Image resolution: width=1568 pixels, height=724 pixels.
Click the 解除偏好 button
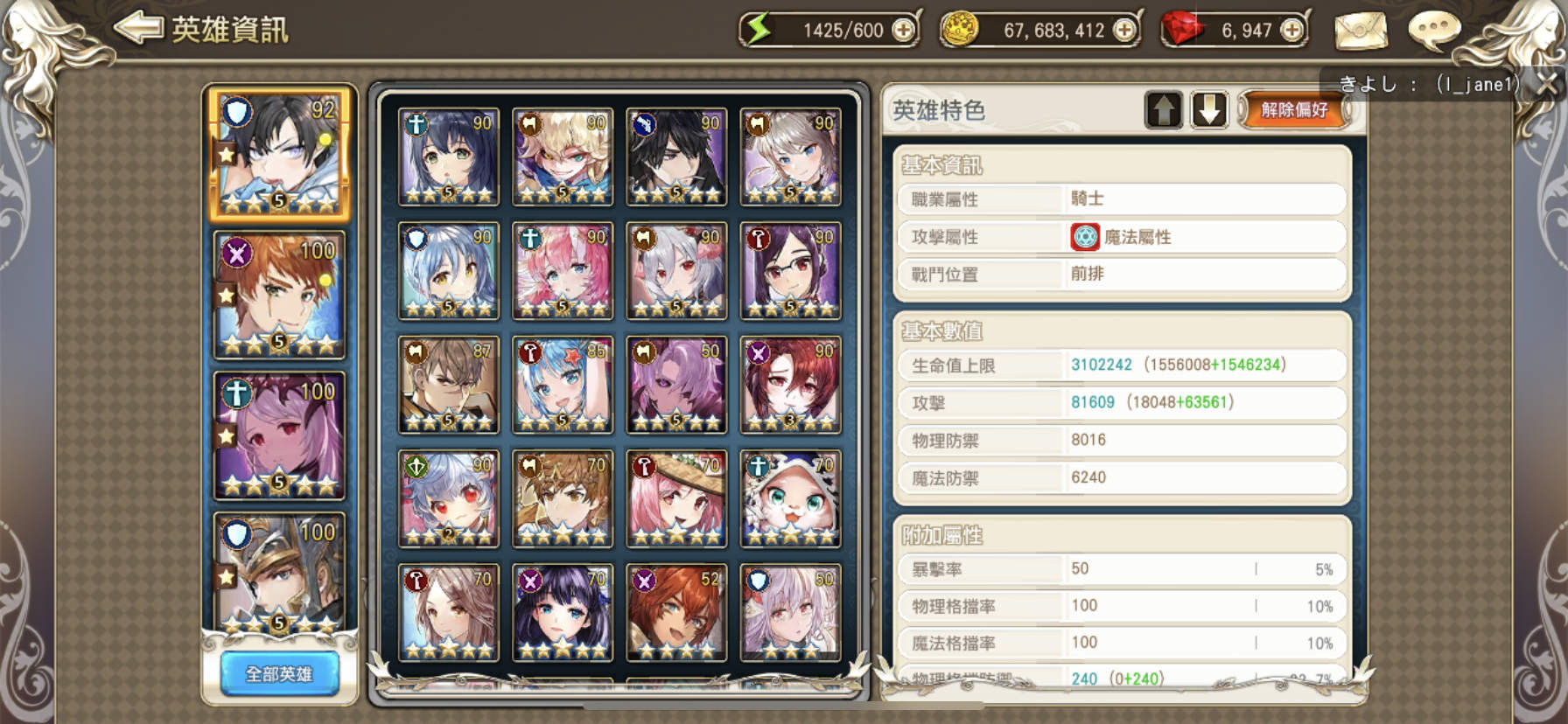1294,110
